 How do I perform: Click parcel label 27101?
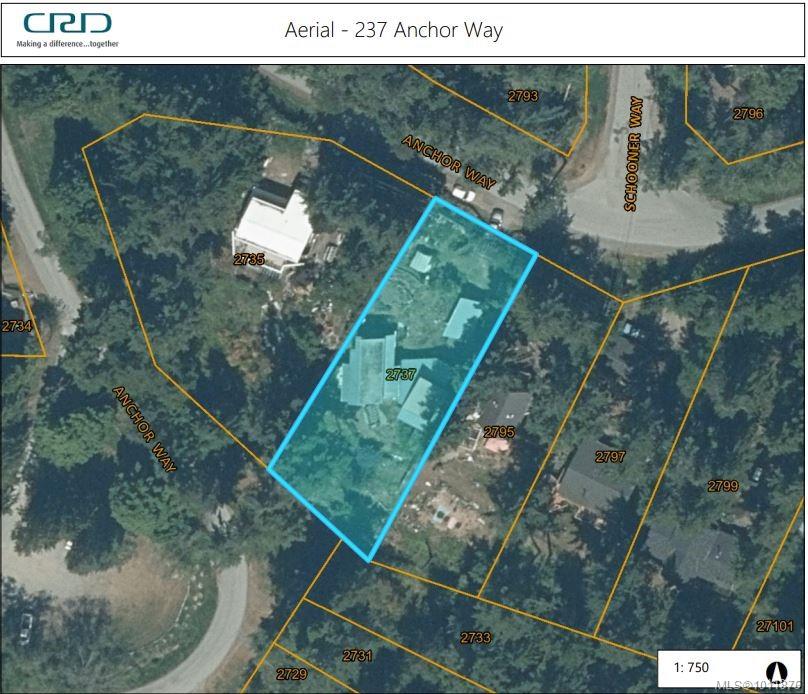[x=775, y=626]
